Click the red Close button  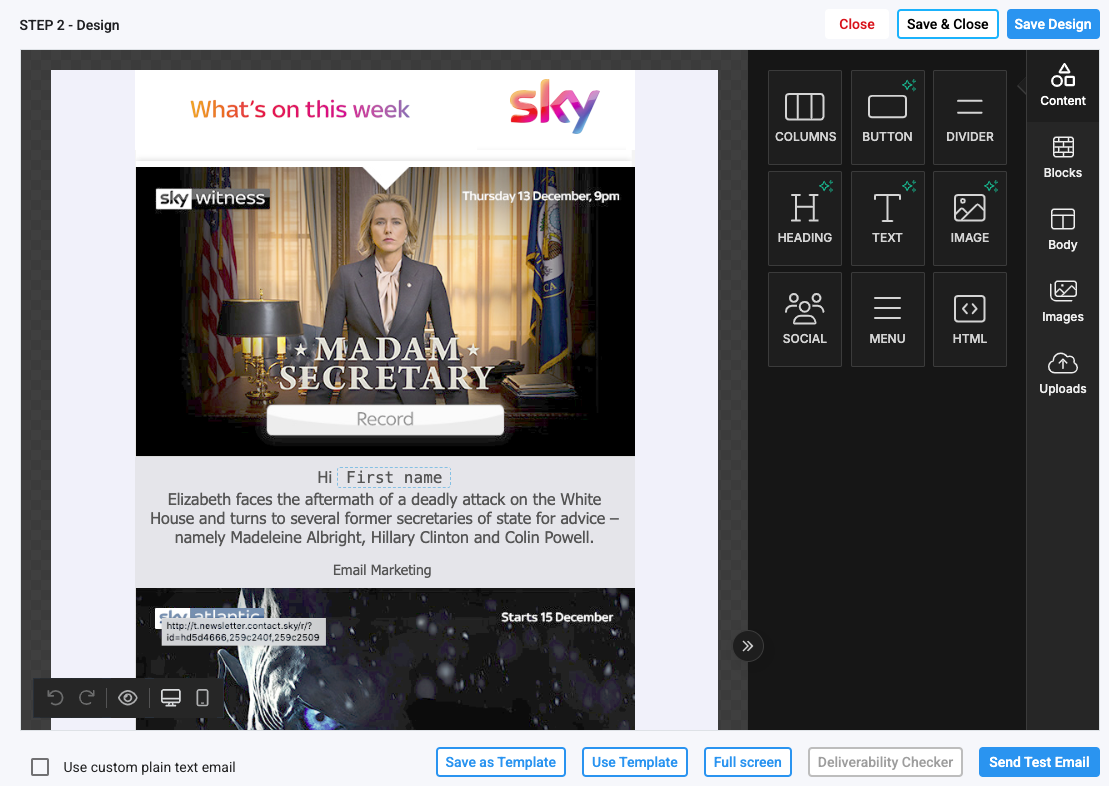tap(857, 24)
